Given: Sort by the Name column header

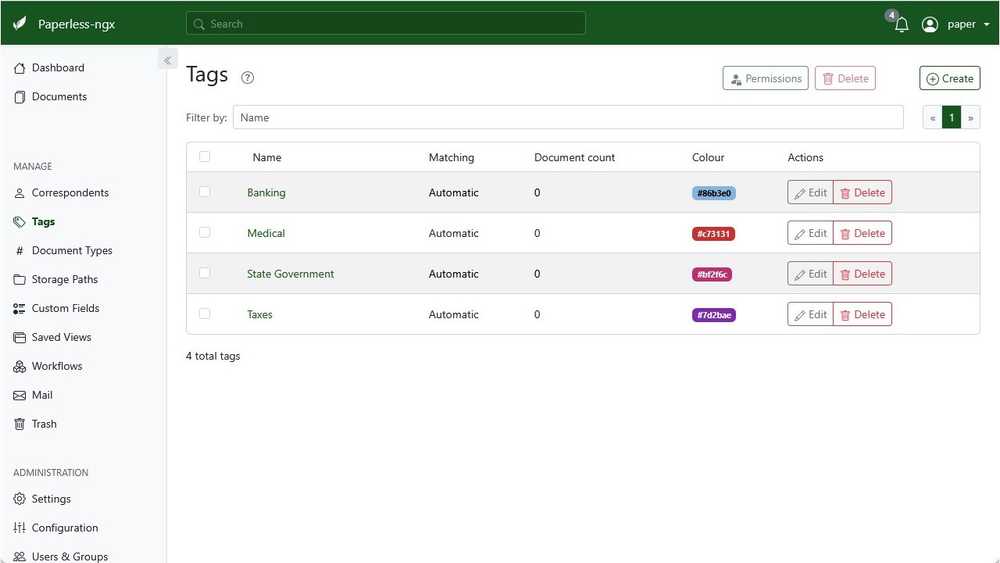Looking at the screenshot, I should pyautogui.click(x=267, y=157).
